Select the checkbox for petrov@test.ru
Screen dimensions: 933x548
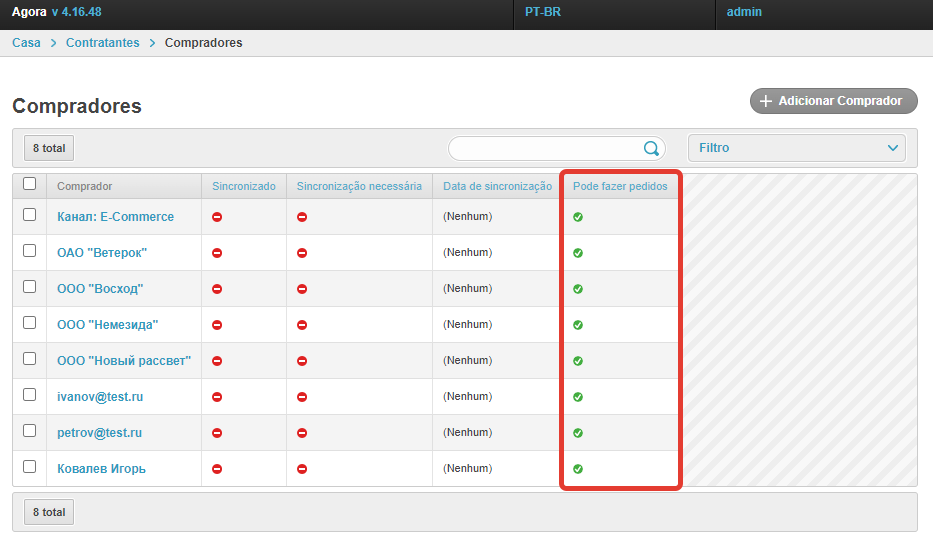pos(29,430)
